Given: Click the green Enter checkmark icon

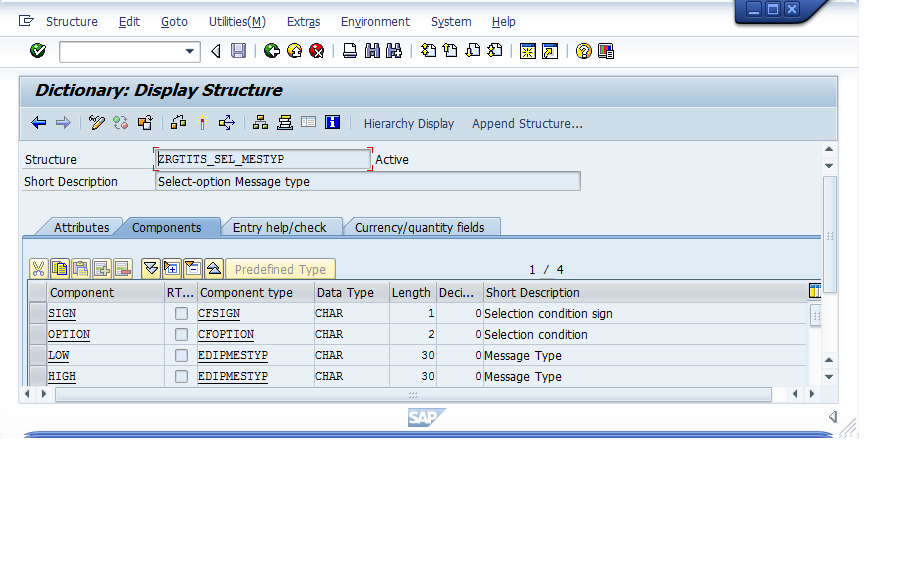Looking at the screenshot, I should [x=38, y=51].
